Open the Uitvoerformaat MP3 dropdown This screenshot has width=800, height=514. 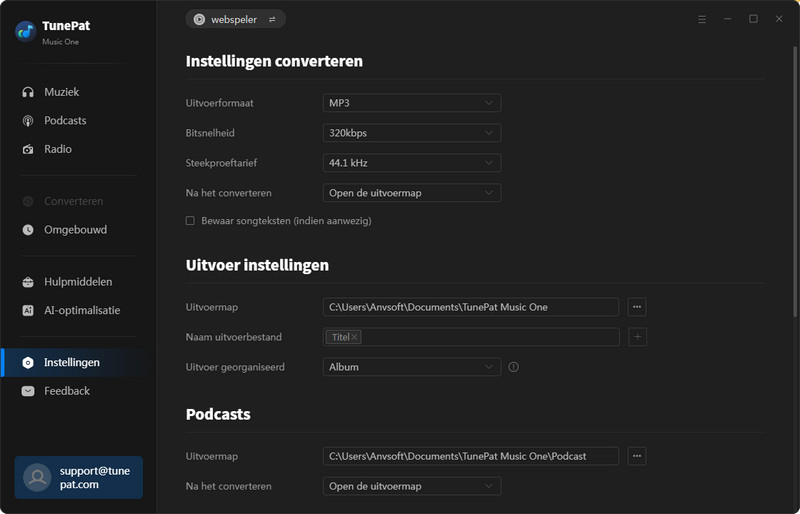pos(412,103)
